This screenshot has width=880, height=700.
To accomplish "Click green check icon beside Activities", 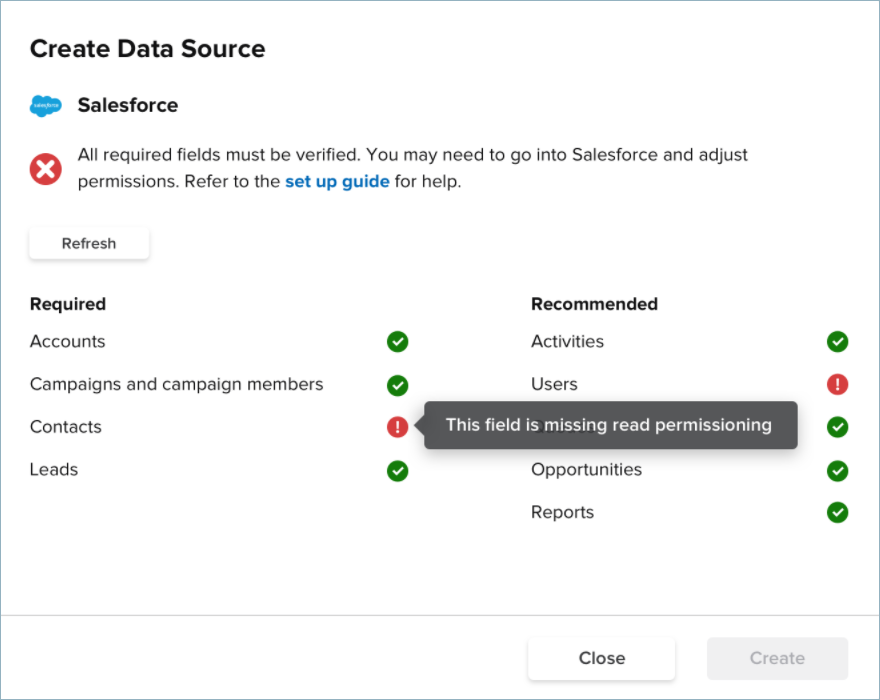I will pos(837,341).
